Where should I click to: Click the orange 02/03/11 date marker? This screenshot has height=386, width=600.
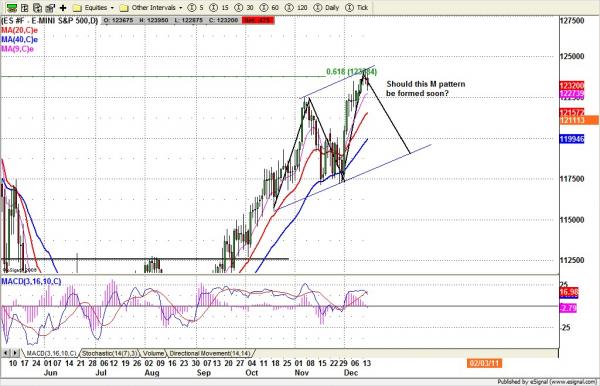coord(484,363)
